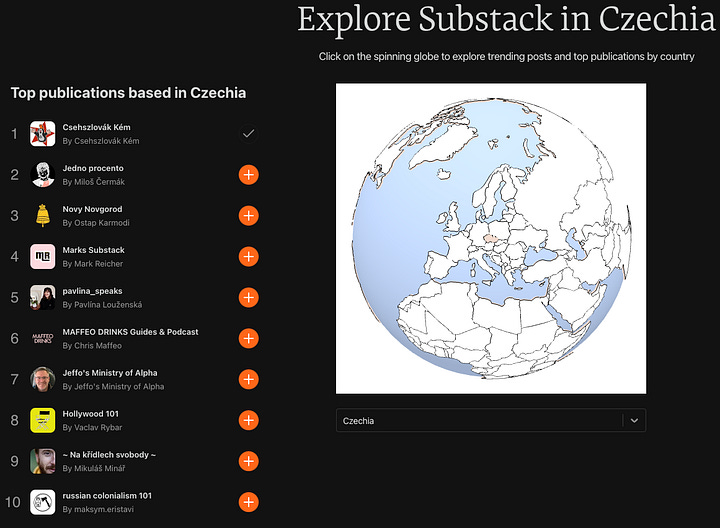Viewport: 720px width, 528px height.
Task: Open the Hollywood 101 title link
Action: [x=90, y=413]
